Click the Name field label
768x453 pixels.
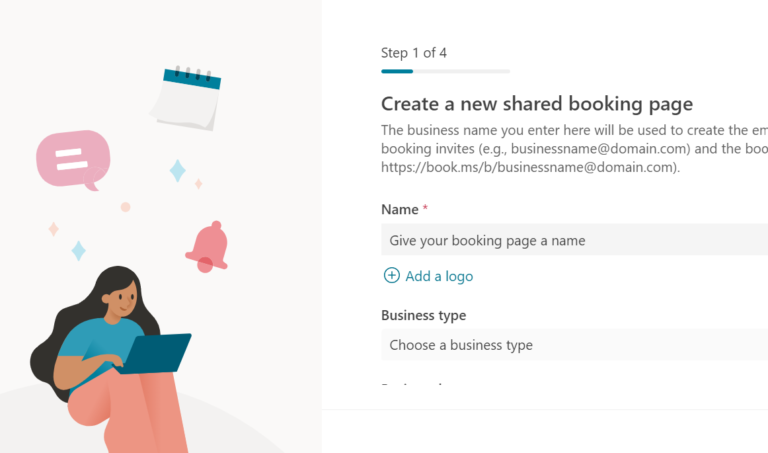click(400, 210)
